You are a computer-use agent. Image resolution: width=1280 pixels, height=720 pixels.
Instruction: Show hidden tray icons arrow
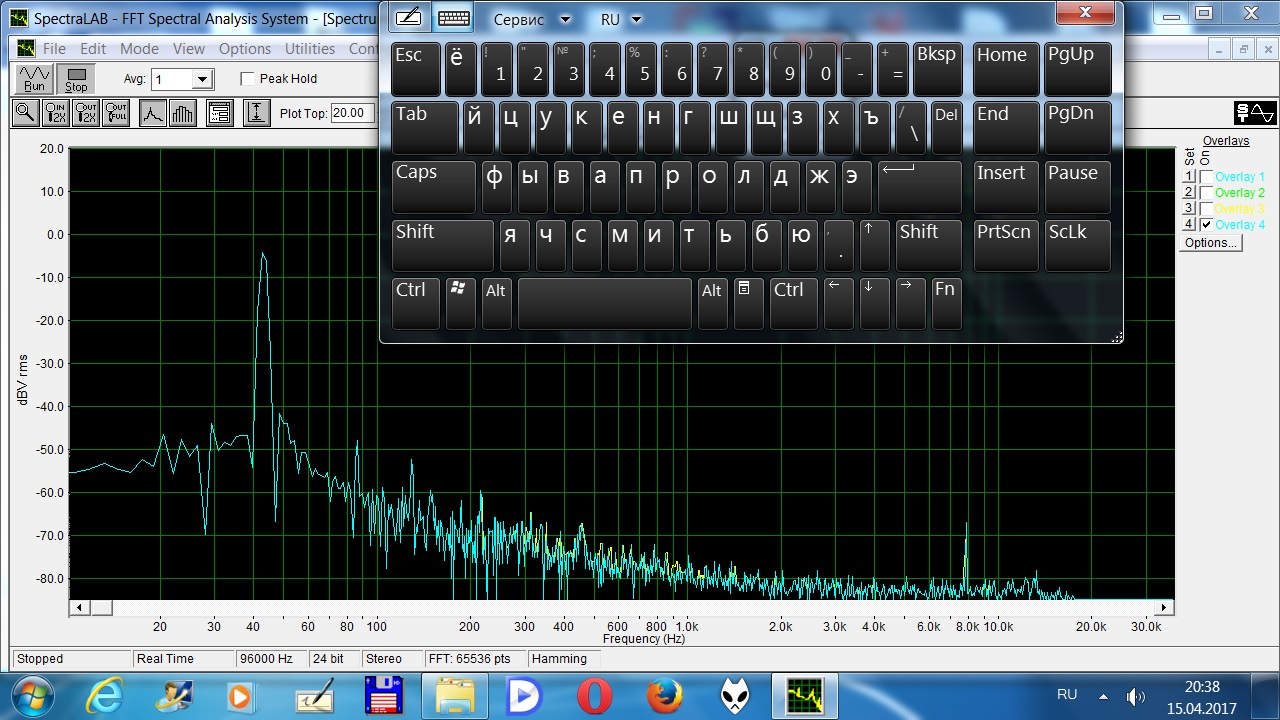(1104, 696)
